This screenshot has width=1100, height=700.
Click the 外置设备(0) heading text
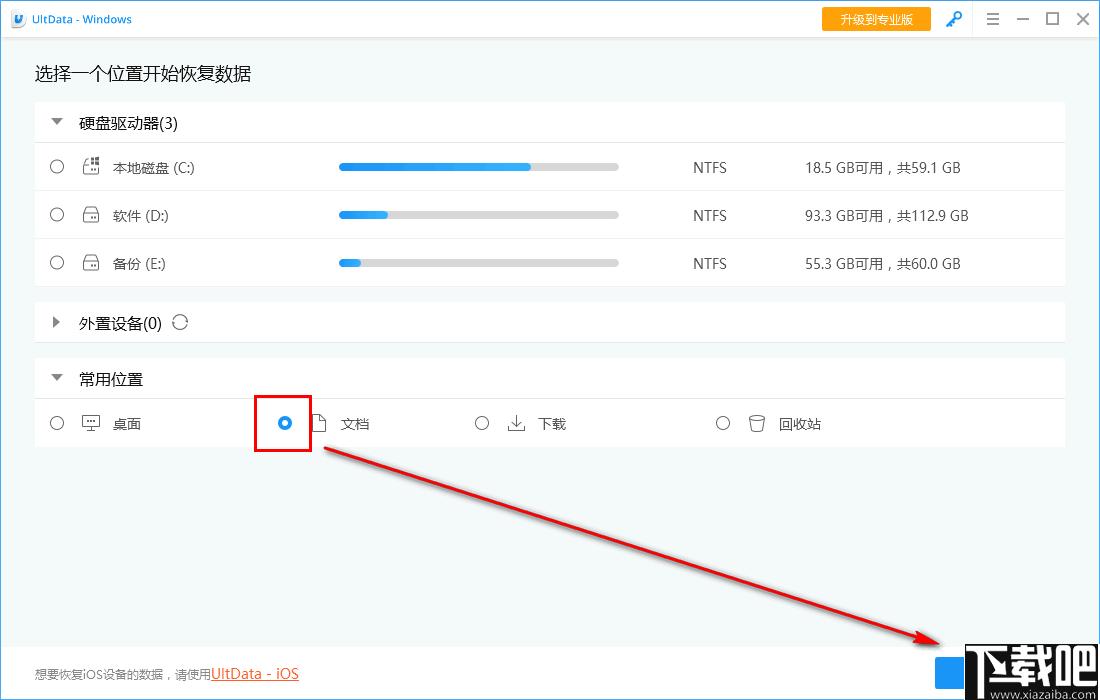point(120,323)
